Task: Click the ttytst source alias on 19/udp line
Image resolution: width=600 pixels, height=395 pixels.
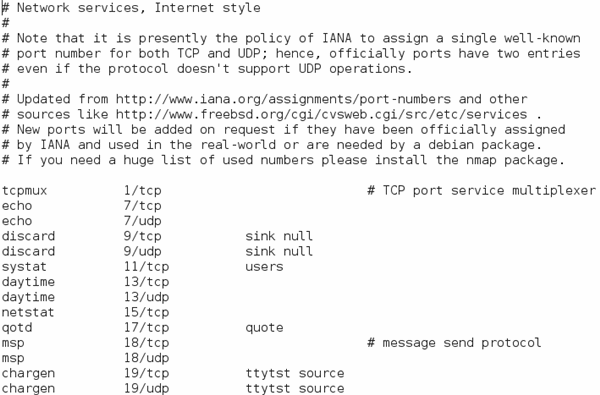Action: (295, 388)
